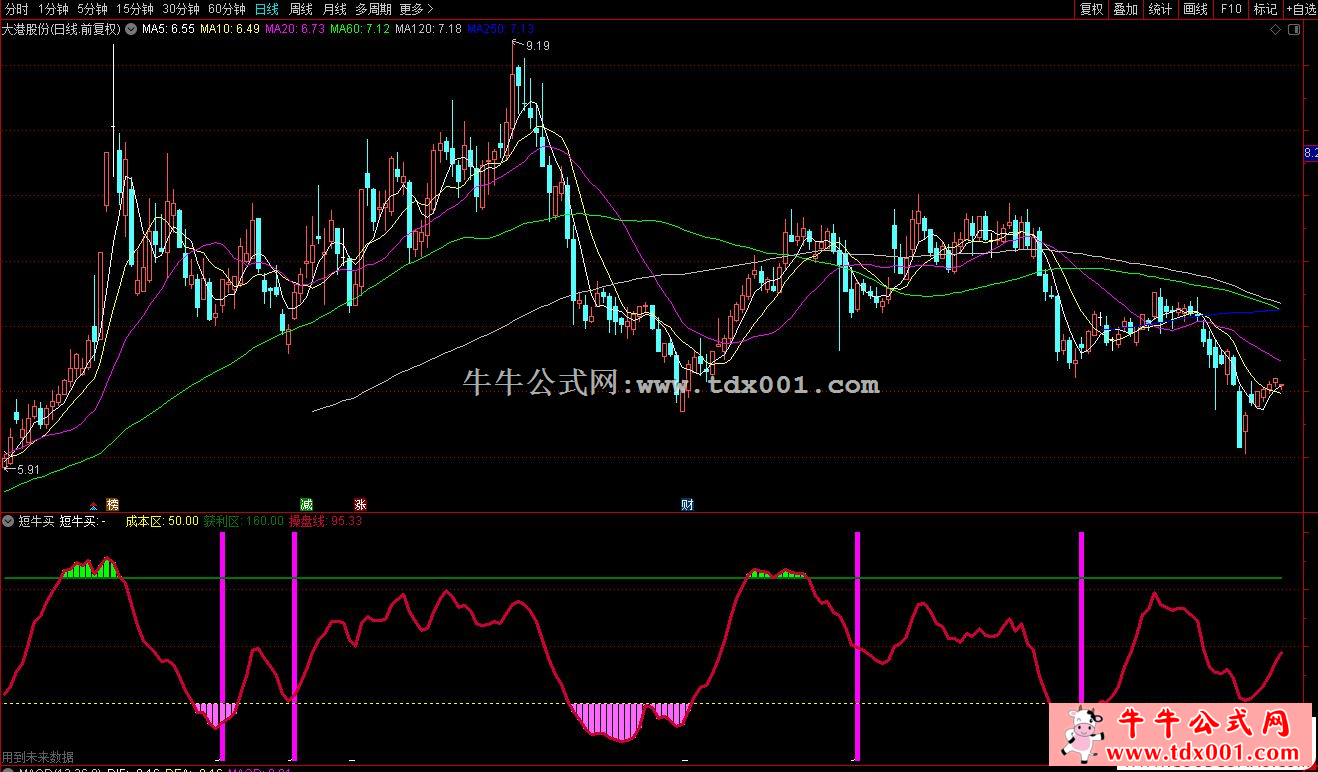This screenshot has height=772, width=1318.
Task: Switch to the 分时 period tab
Action: [x=16, y=9]
